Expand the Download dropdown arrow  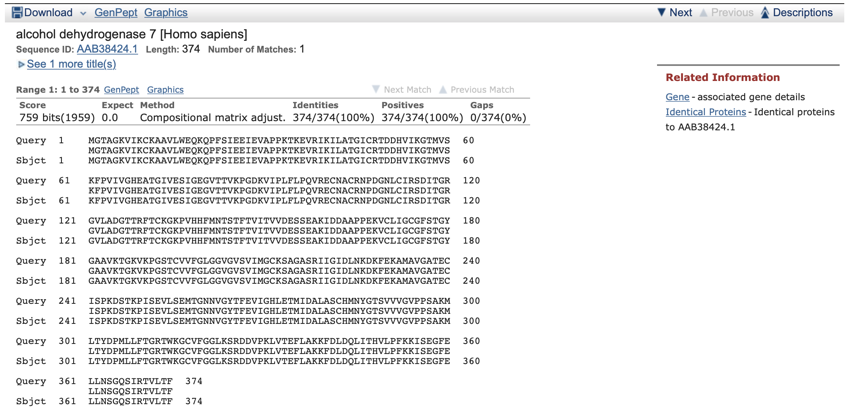click(x=83, y=14)
